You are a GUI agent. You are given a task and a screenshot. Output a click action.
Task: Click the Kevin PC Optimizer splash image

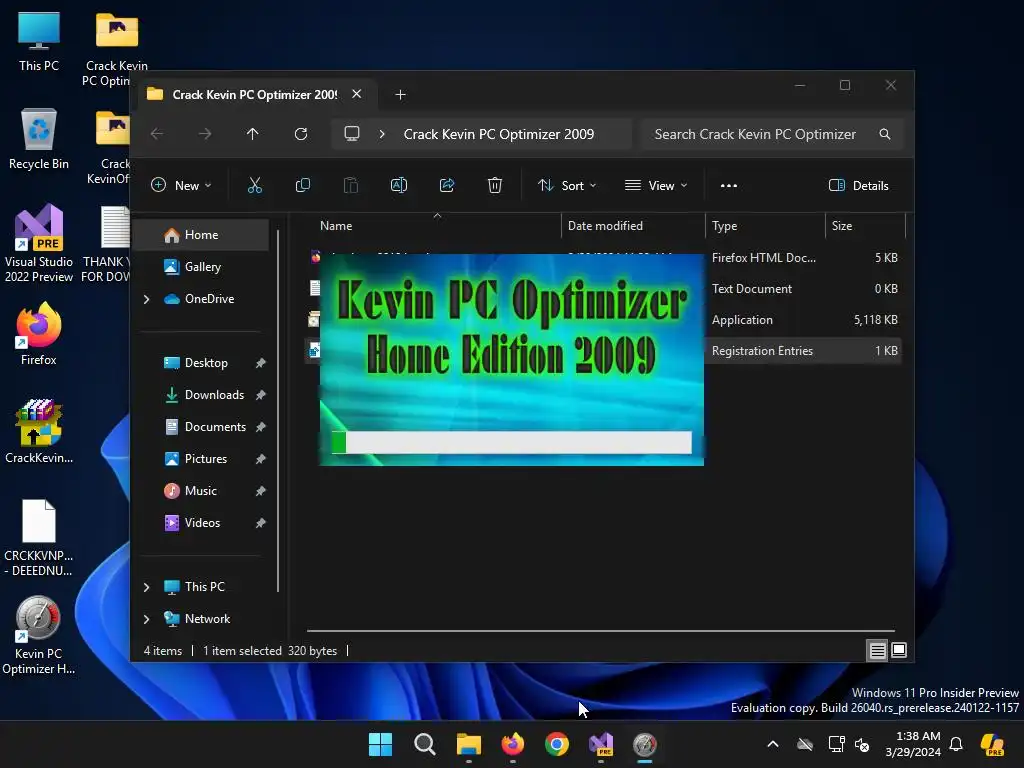pyautogui.click(x=511, y=360)
